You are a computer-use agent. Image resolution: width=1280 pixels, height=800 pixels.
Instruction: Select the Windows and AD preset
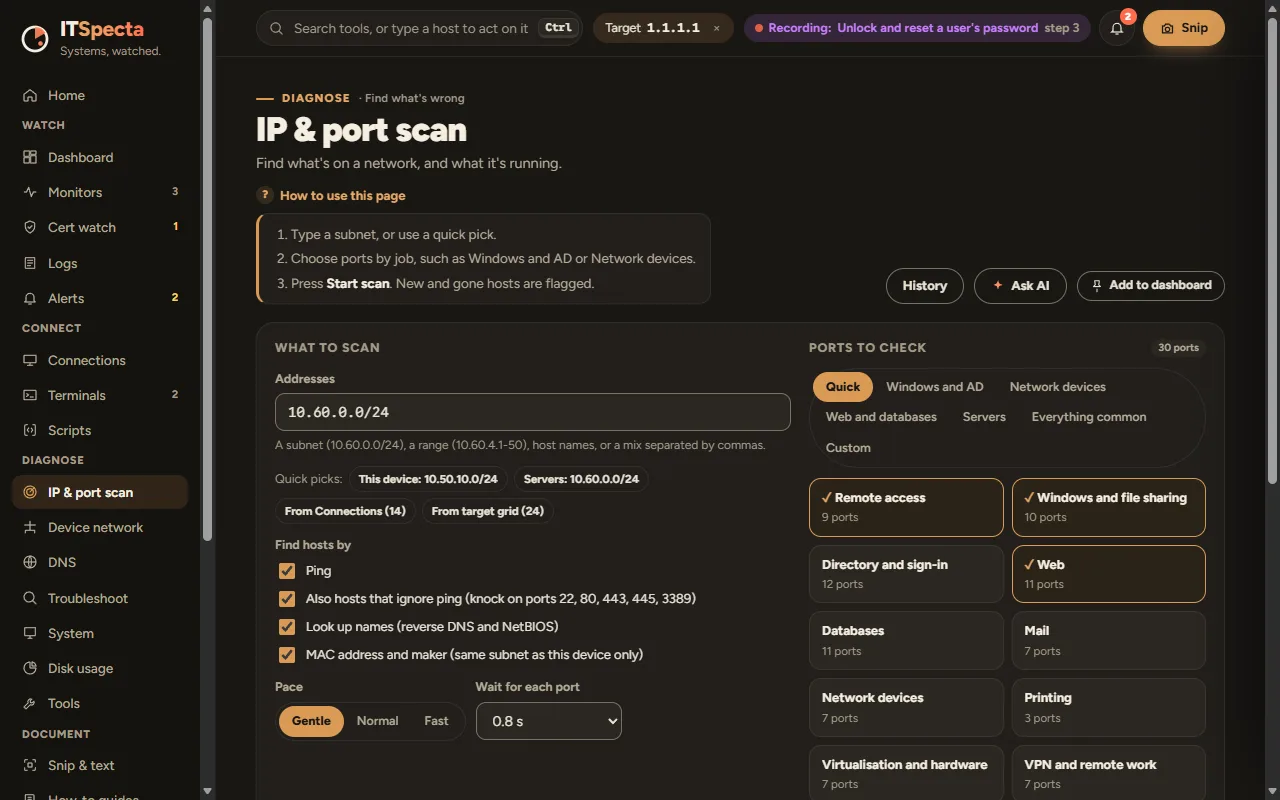click(x=935, y=387)
